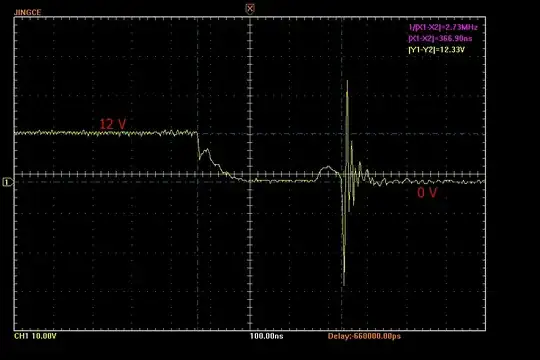The height and width of the screenshot is (360, 540).
Task: Click the trigger position marker at top
Action: coord(250,9)
